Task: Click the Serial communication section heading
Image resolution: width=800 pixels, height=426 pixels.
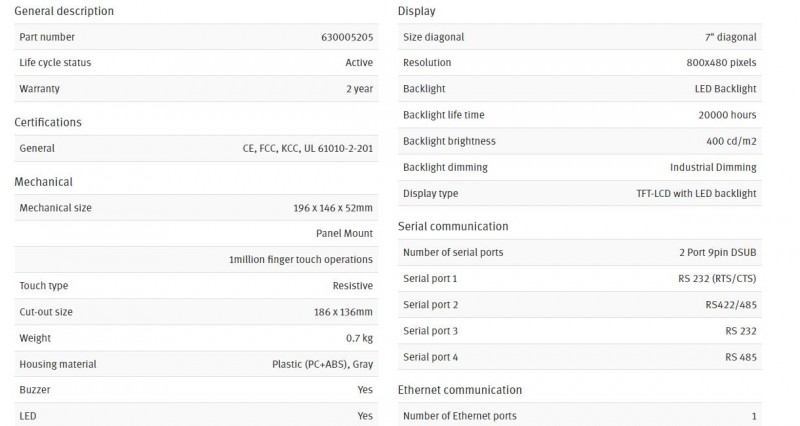Action: click(x=453, y=227)
